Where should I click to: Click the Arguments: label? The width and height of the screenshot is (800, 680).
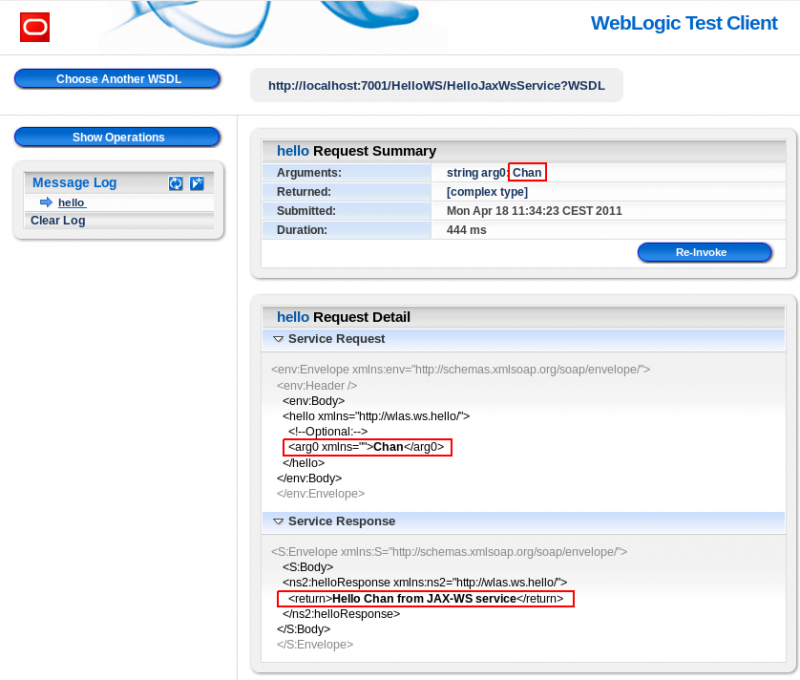(x=309, y=173)
